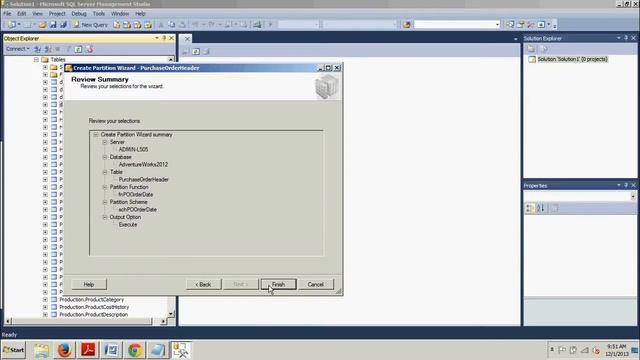Collapse the Output Option node
Image resolution: width=640 pixels, height=360 pixels.
[105, 217]
